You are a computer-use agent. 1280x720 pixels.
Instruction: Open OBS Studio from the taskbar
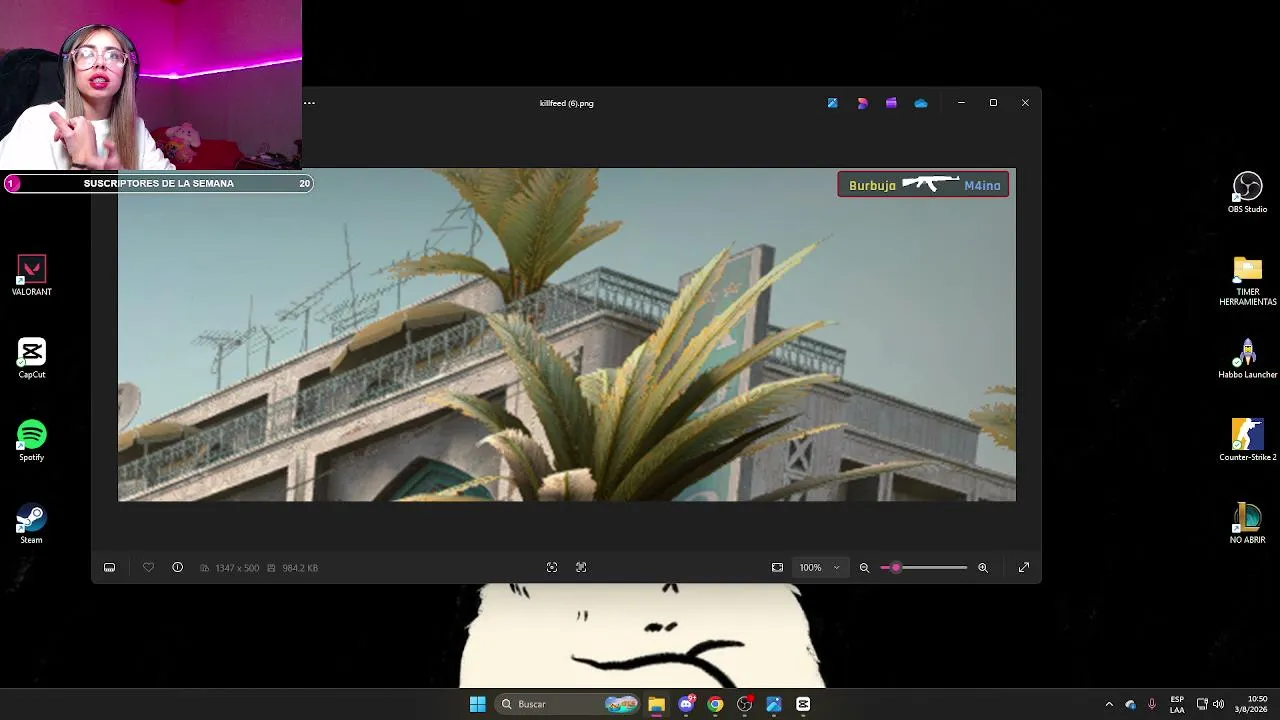click(x=744, y=704)
